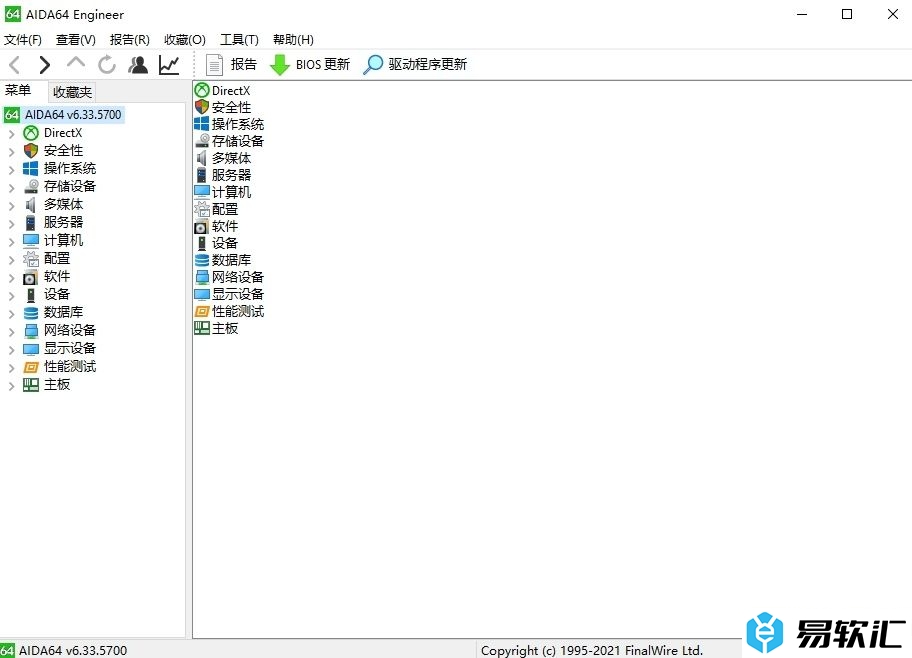This screenshot has width=912, height=658.
Task: Open the 收藏(O) menu
Action: [x=185, y=40]
